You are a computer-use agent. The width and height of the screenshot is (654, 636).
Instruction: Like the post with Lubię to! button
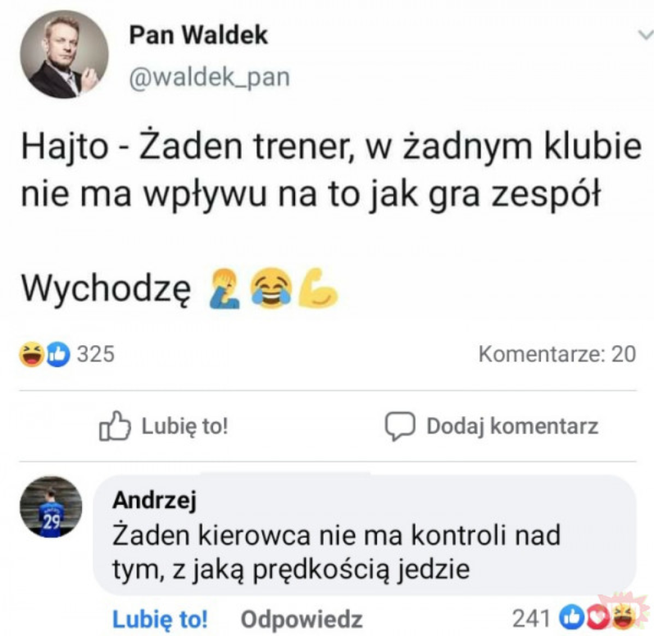(x=164, y=426)
